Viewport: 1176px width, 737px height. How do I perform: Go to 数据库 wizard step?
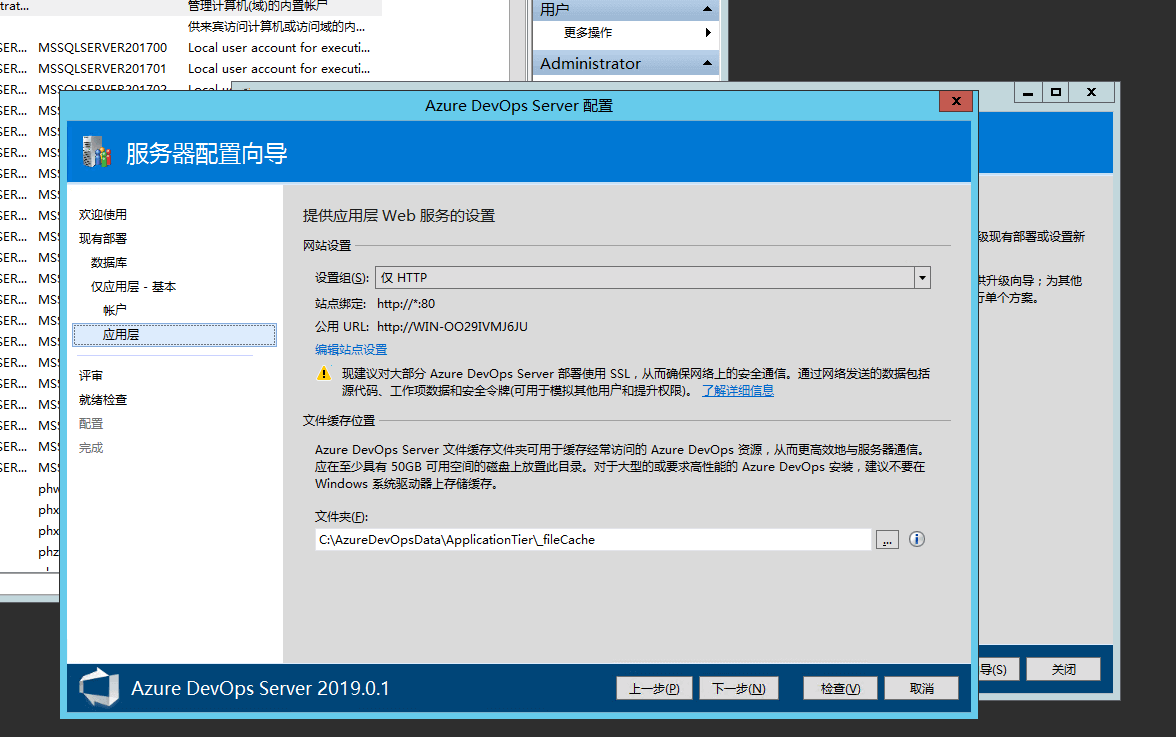109,263
